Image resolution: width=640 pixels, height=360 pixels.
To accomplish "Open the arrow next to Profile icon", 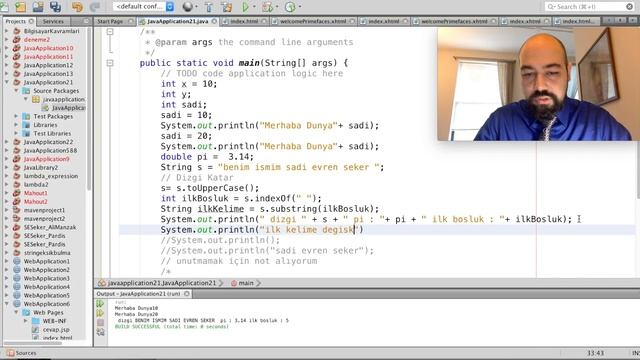I will coord(300,7).
